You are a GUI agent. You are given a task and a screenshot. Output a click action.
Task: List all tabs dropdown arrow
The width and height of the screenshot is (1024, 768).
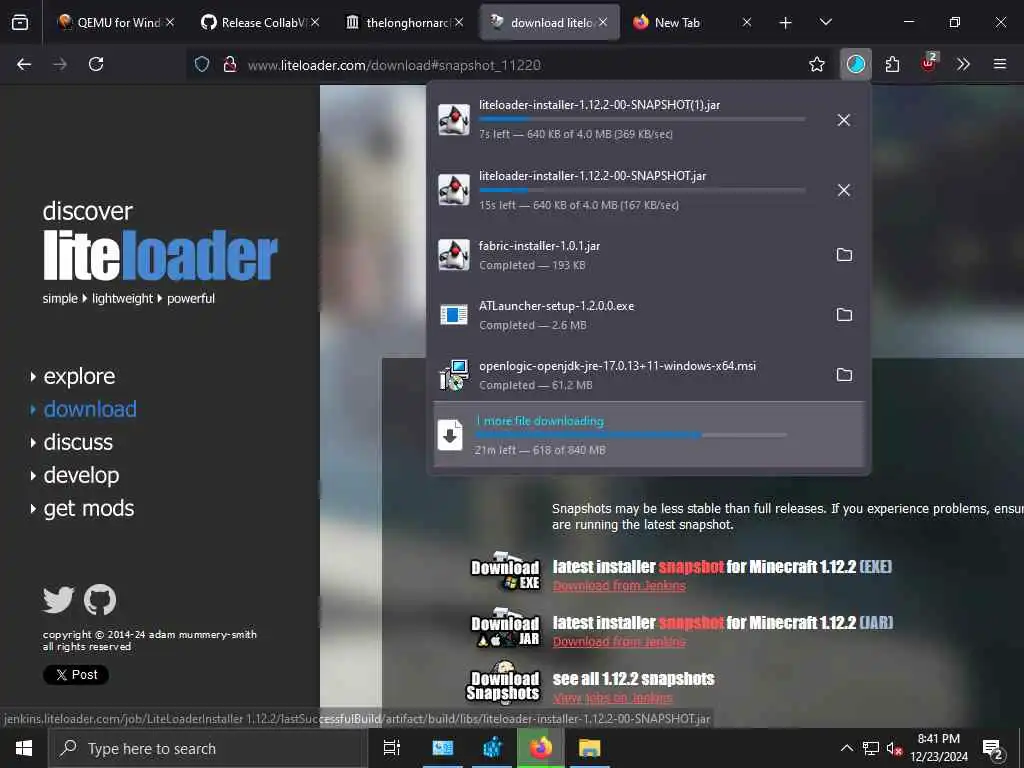pos(825,22)
